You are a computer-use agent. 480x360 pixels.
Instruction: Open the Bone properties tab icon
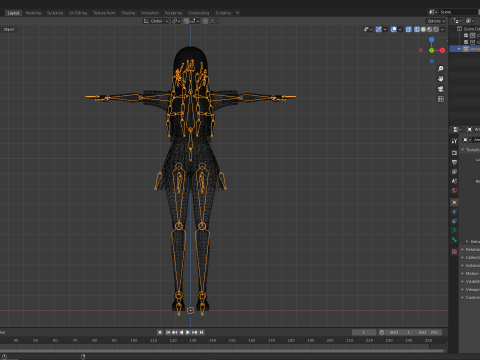(454, 240)
